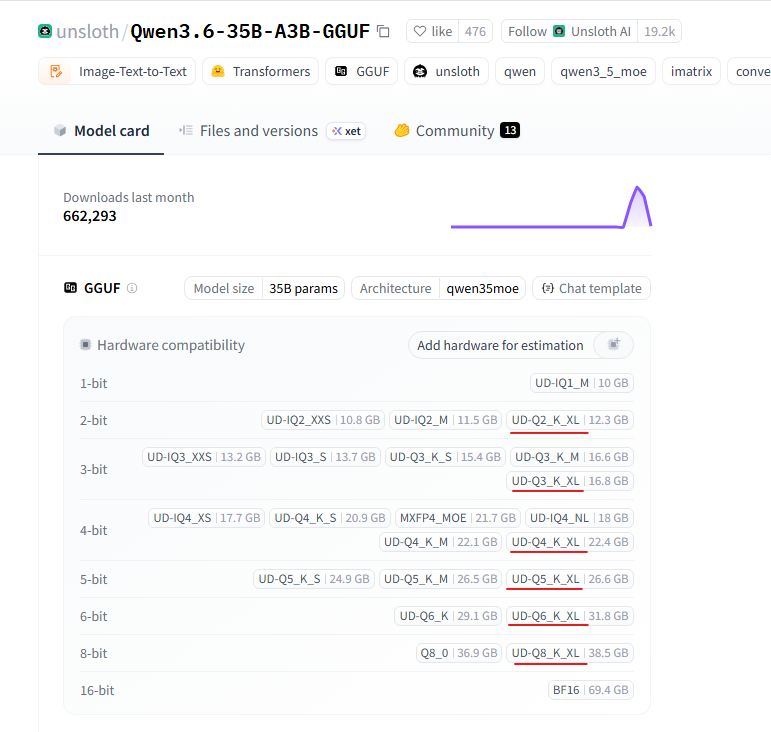
Task: Select UD-Q8_K_XL 38.5 GB quantization
Action: click(x=570, y=653)
